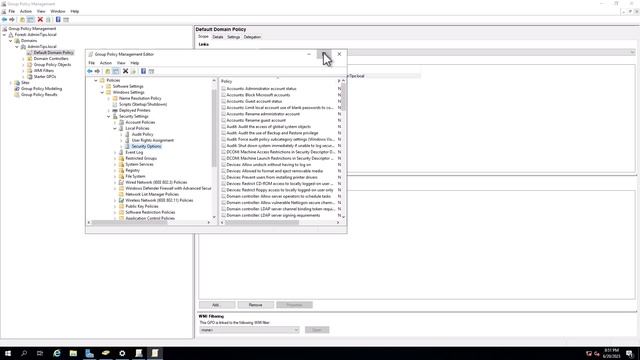The width and height of the screenshot is (640, 360).
Task: Toggle Action Pane icon in Editor toolbar
Action: pyautogui.click(x=151, y=71)
